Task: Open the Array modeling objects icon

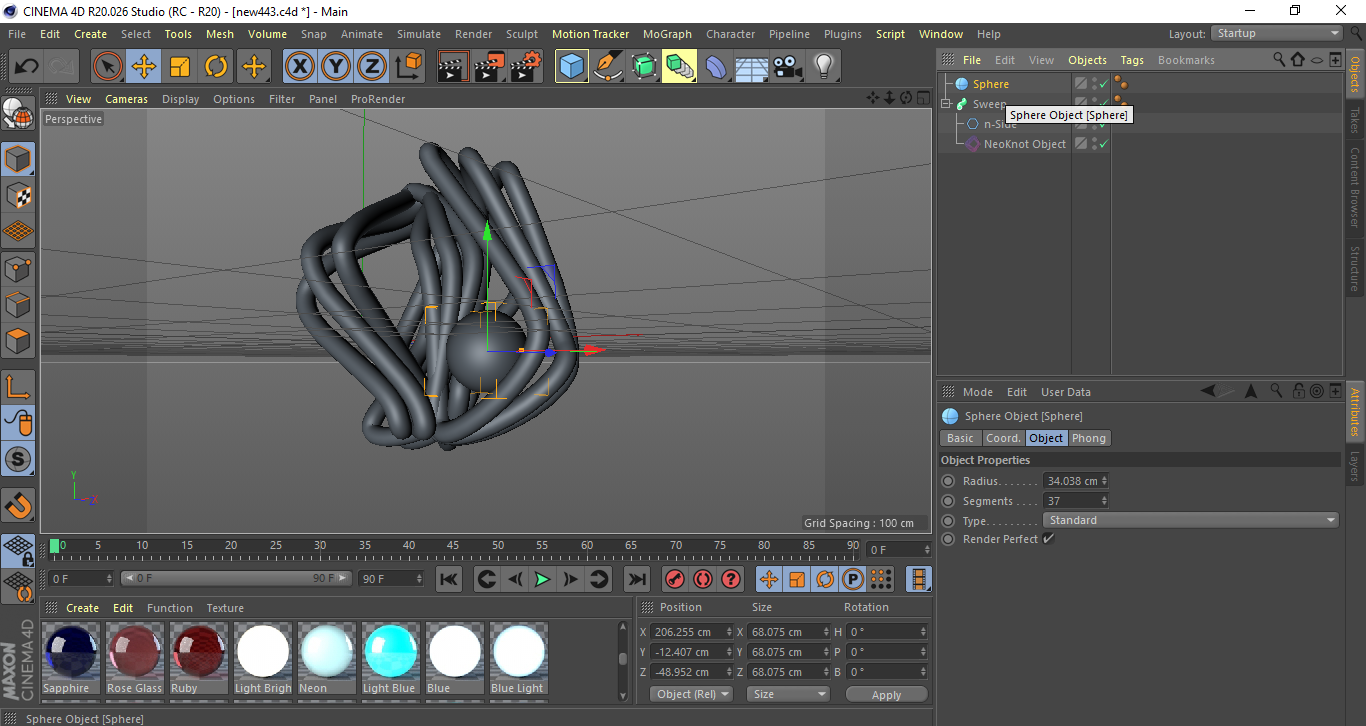Action: pyautogui.click(x=679, y=67)
